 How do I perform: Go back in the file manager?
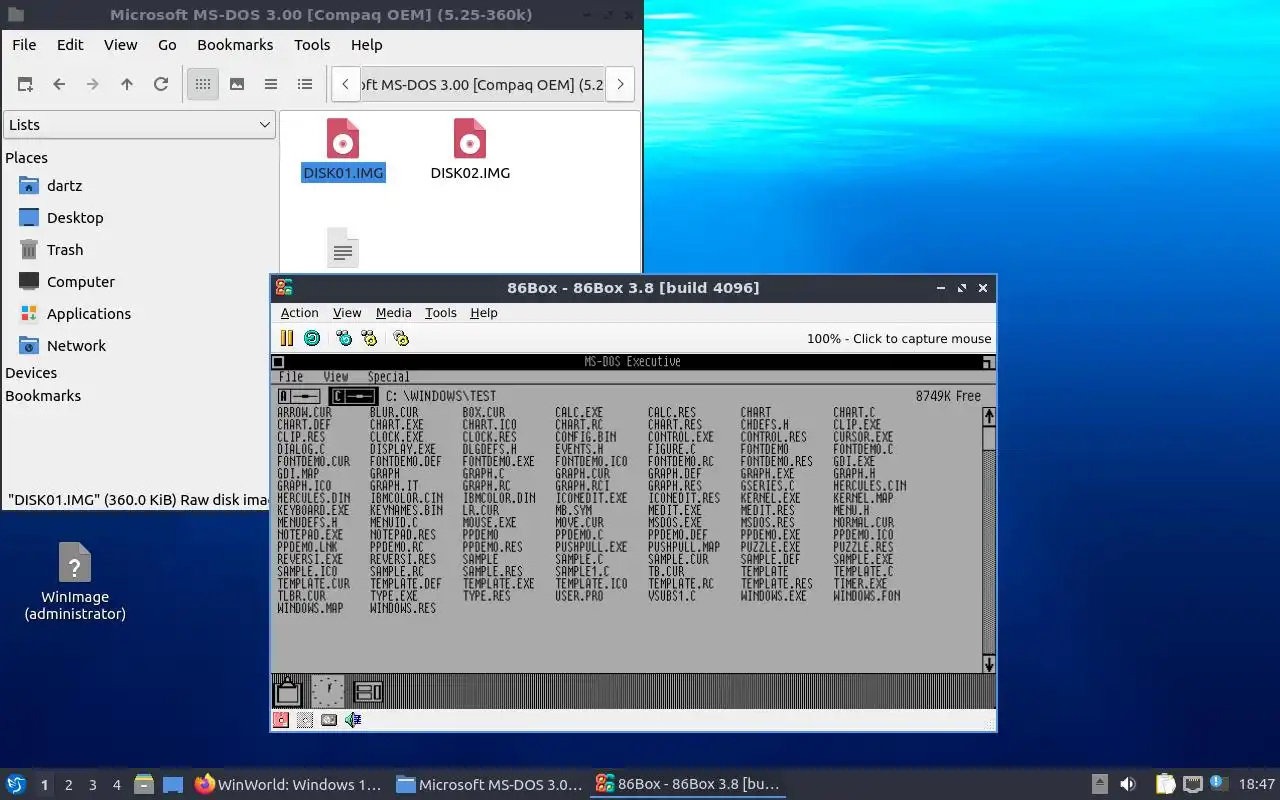tap(59, 84)
